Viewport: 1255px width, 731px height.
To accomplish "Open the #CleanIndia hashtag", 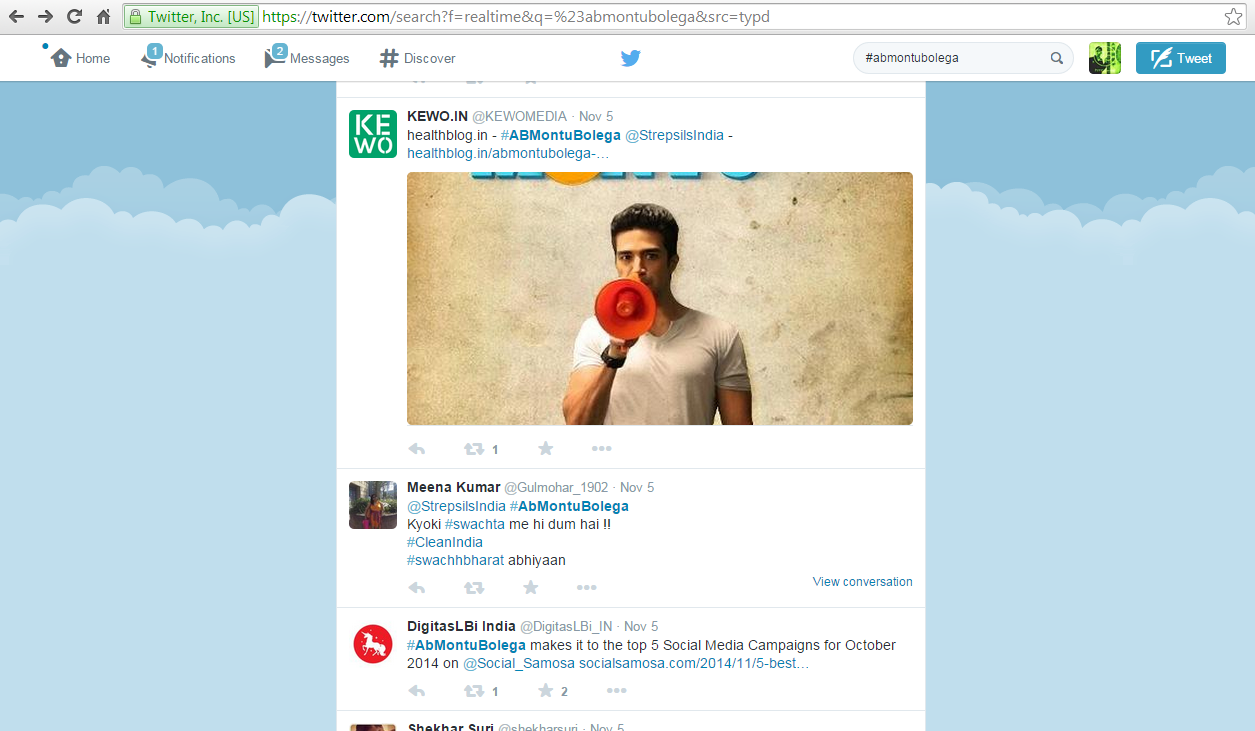I will [445, 542].
